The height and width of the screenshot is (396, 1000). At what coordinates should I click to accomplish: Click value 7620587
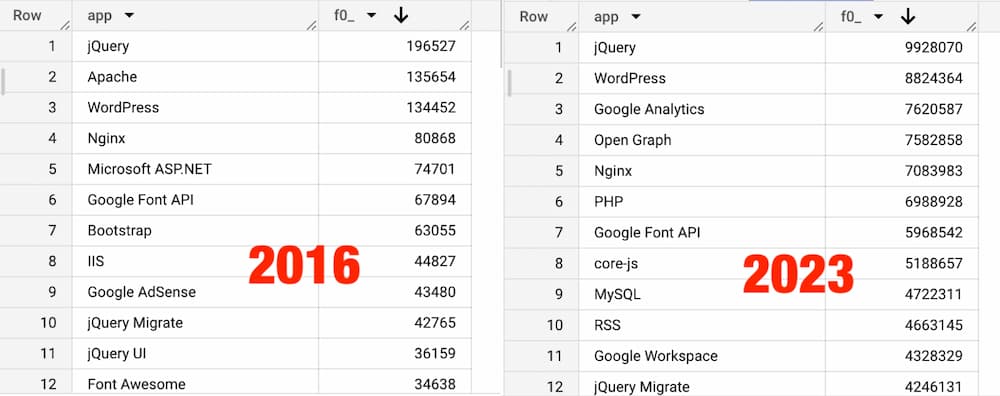(x=934, y=109)
